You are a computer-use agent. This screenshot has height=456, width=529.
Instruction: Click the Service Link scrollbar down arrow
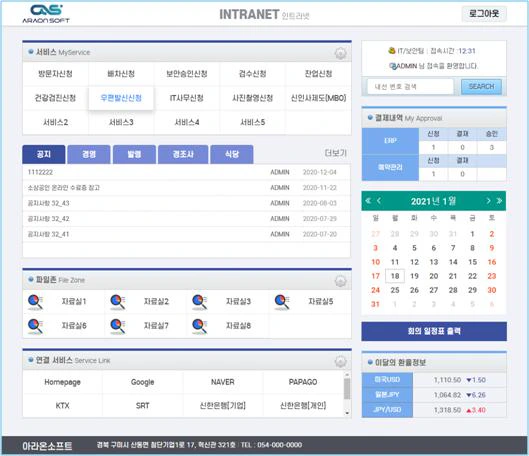(347, 413)
